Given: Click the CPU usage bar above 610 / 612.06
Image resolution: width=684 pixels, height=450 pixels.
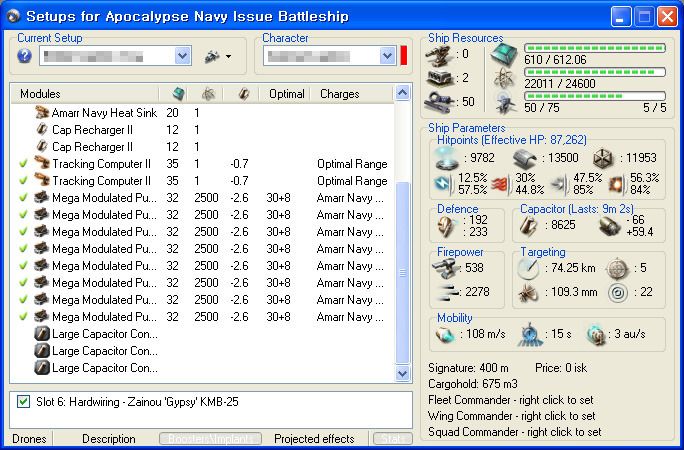Looking at the screenshot, I should click(595, 48).
